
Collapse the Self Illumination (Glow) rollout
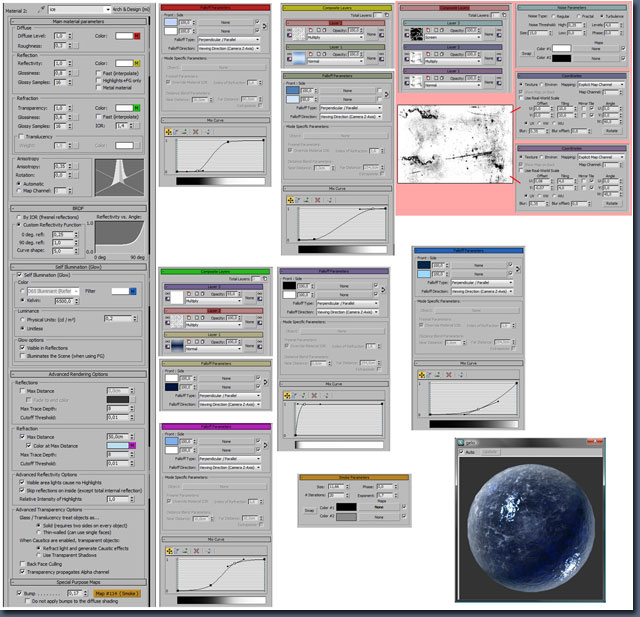(78, 267)
